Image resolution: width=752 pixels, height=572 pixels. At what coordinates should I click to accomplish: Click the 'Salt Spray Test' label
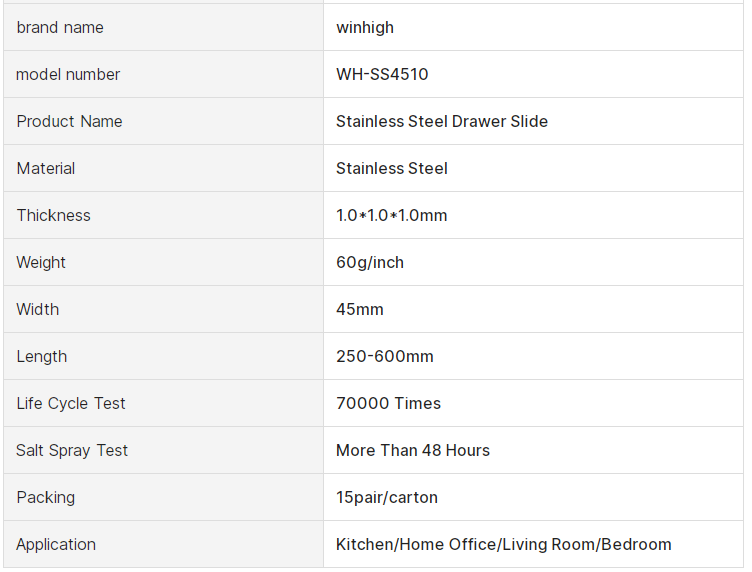click(x=72, y=450)
